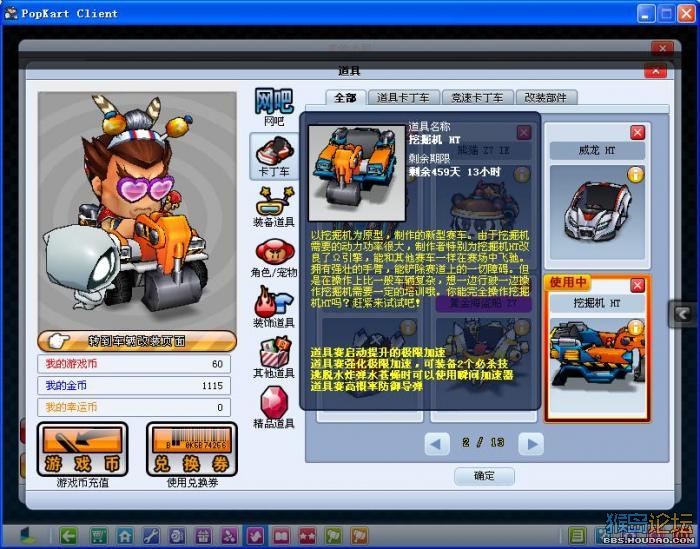Open the 装饰道具 decoration category
Image resolution: width=700 pixels, height=549 pixels.
tap(274, 307)
